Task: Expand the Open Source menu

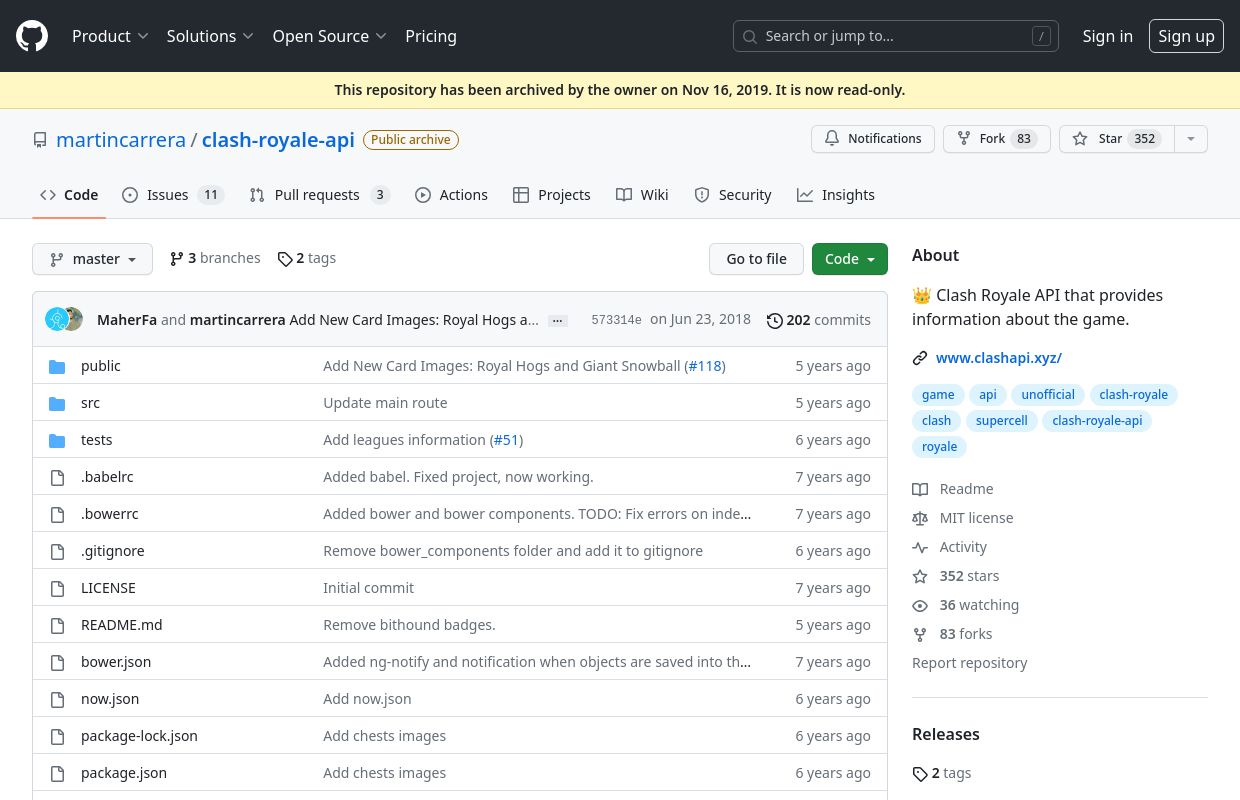Action: (329, 36)
